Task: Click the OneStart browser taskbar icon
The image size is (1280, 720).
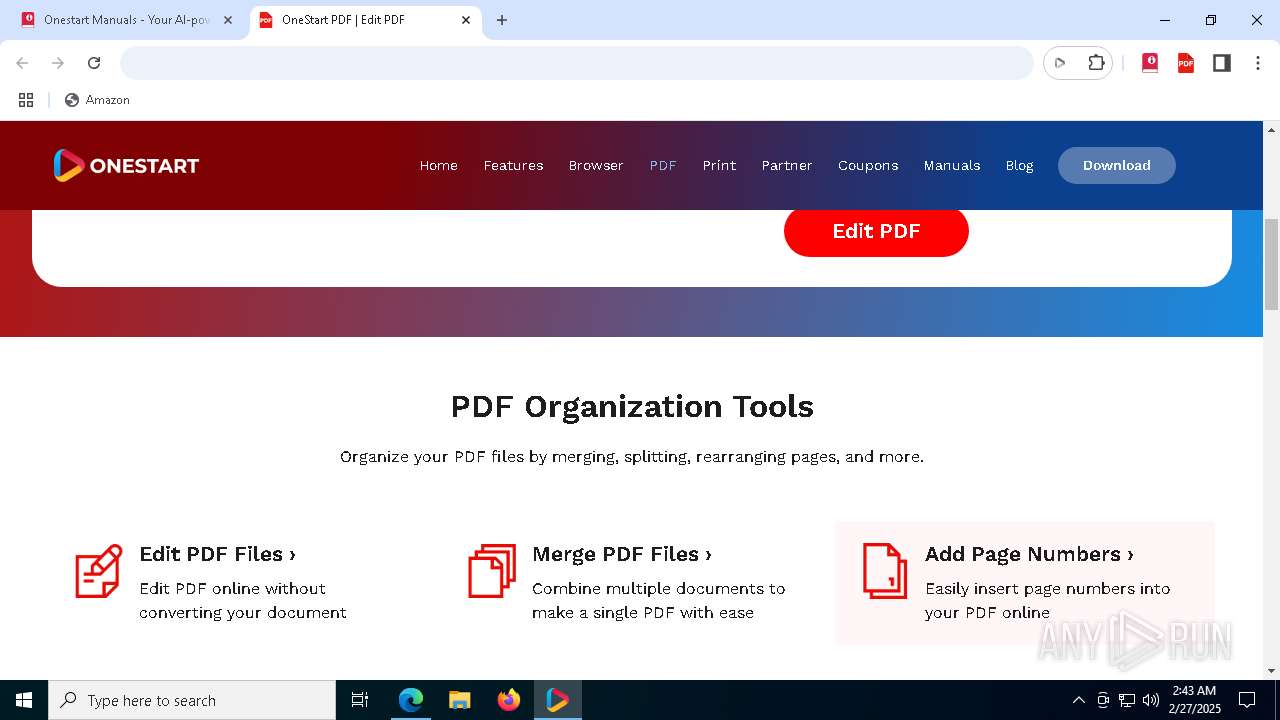Action: point(557,700)
